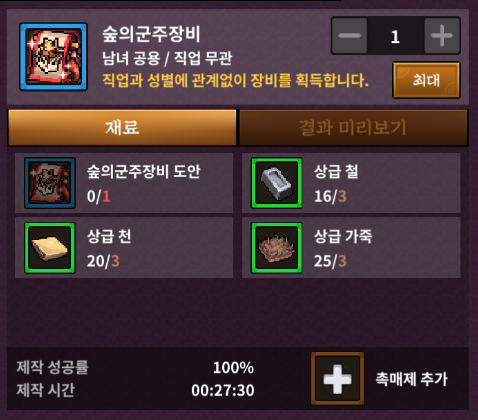Viewport: 478px width, 420px height.
Task: Open the 결과 미리보기 tab
Action: point(353,128)
